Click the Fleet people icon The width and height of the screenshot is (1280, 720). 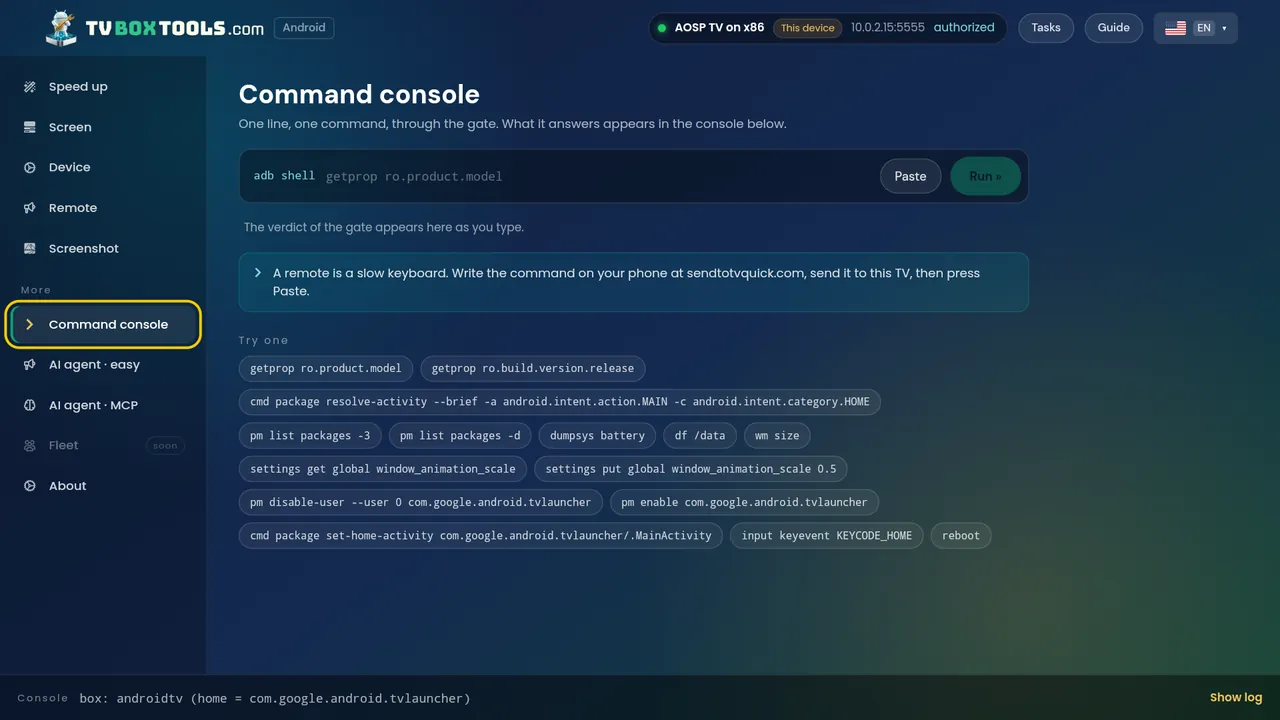click(30, 446)
